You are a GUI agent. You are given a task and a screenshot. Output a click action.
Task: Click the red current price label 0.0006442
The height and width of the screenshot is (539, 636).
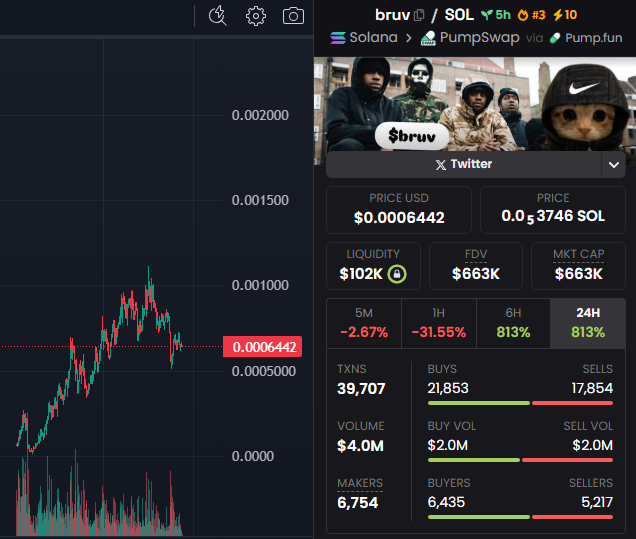click(x=262, y=347)
